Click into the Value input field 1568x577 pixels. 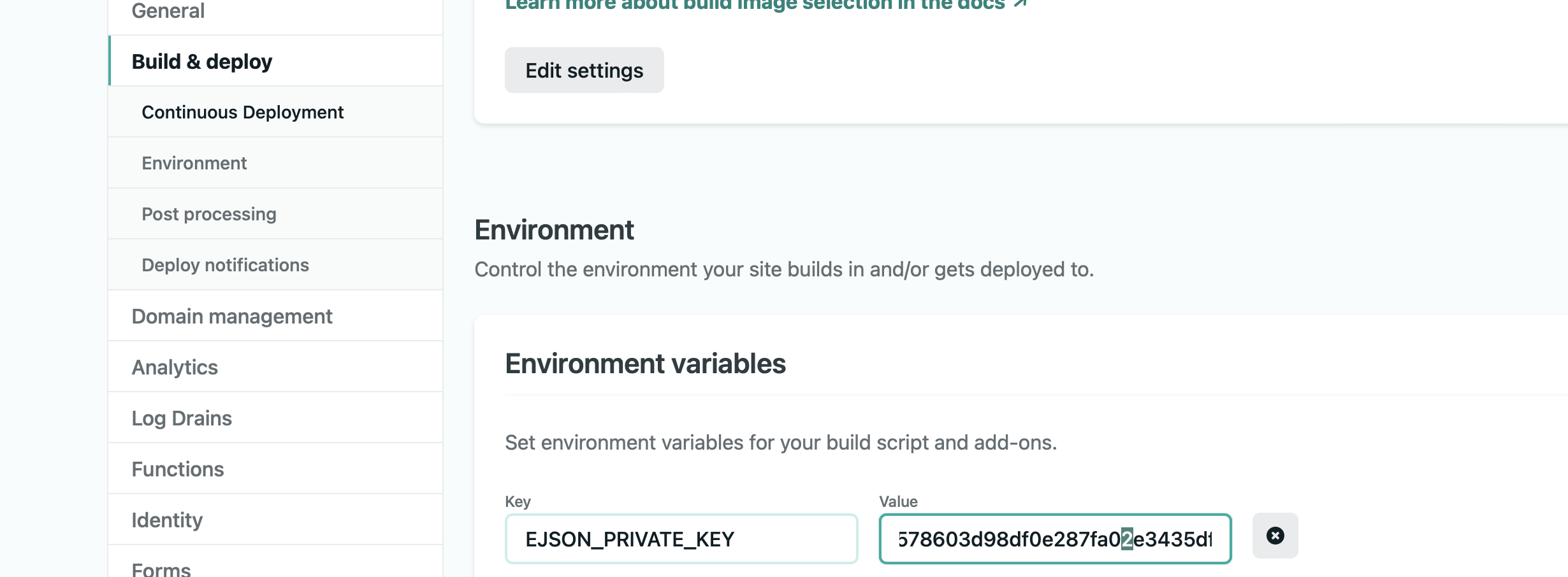[1054, 539]
